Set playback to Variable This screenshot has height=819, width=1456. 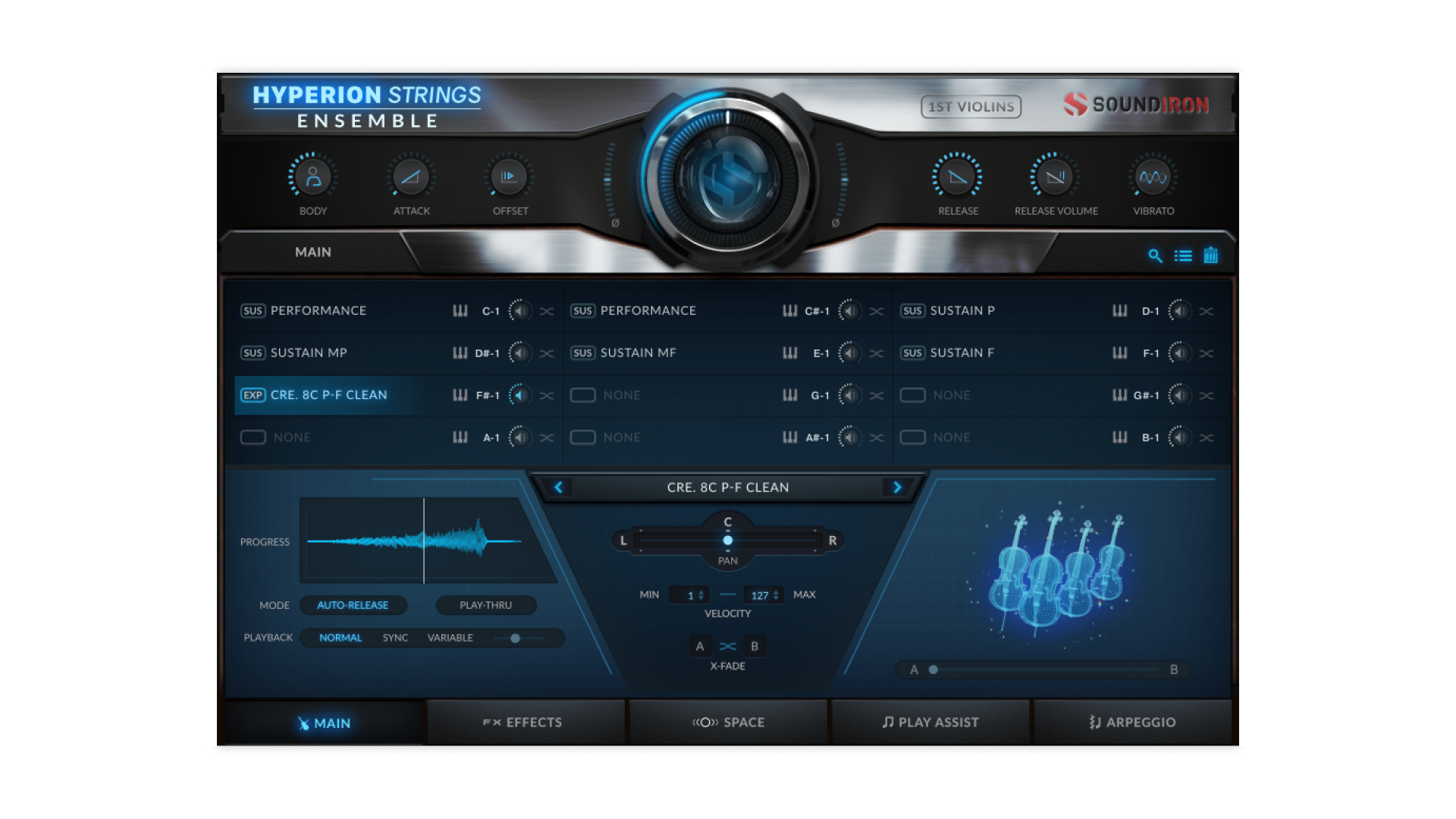450,638
